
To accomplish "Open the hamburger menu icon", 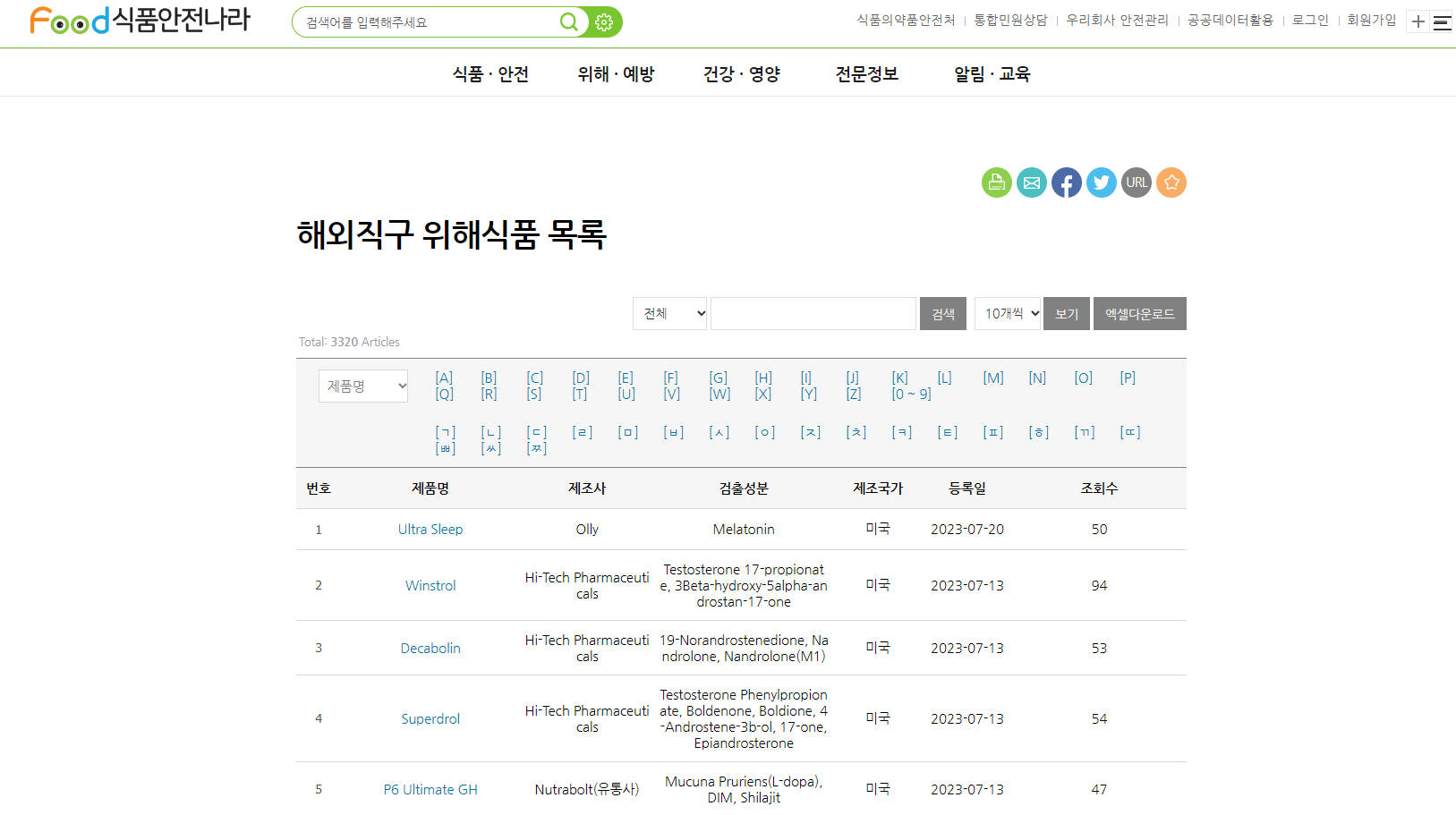I will coord(1443,22).
